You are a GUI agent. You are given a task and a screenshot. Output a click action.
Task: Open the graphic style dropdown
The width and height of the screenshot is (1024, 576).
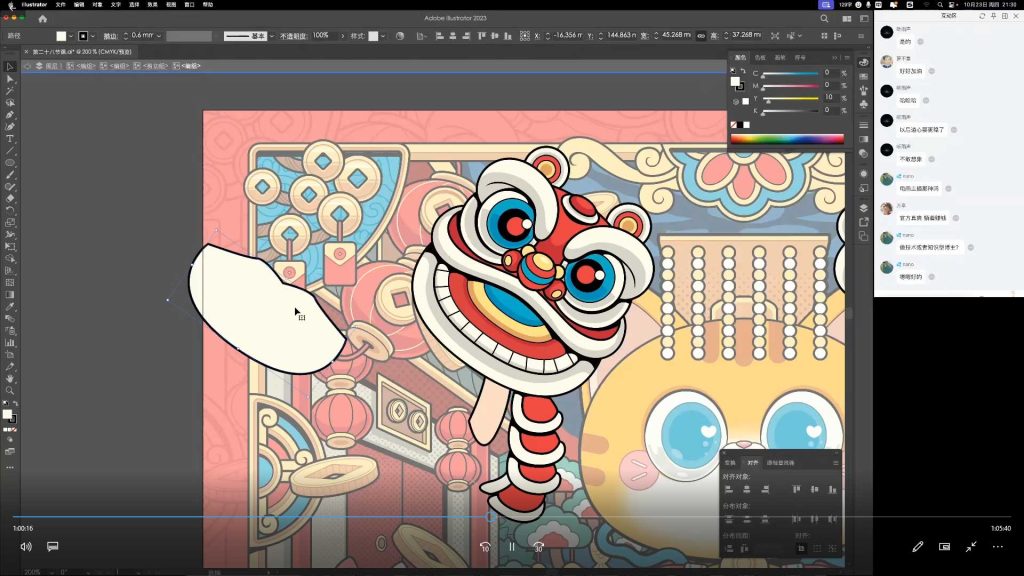[383, 37]
